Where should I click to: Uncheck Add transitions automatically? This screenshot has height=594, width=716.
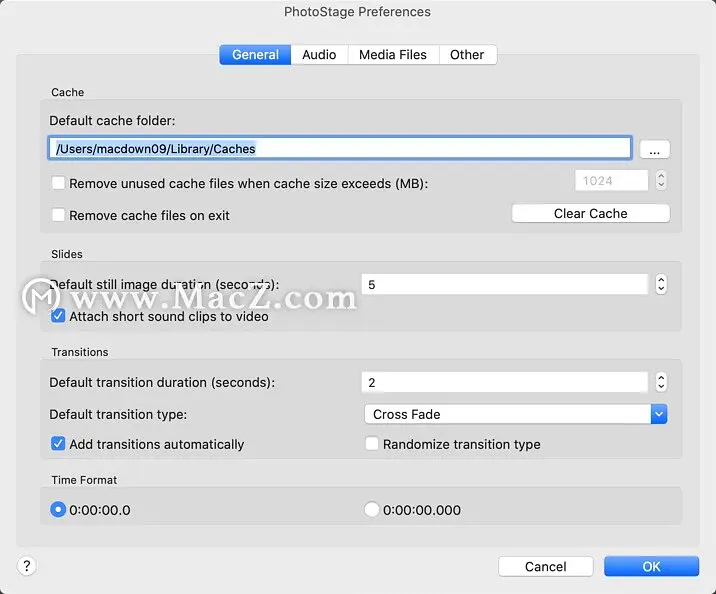[x=58, y=443]
